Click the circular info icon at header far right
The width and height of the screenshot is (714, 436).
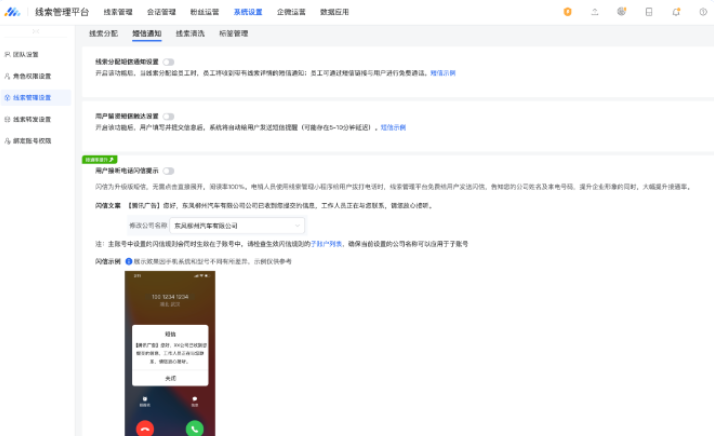click(x=703, y=12)
